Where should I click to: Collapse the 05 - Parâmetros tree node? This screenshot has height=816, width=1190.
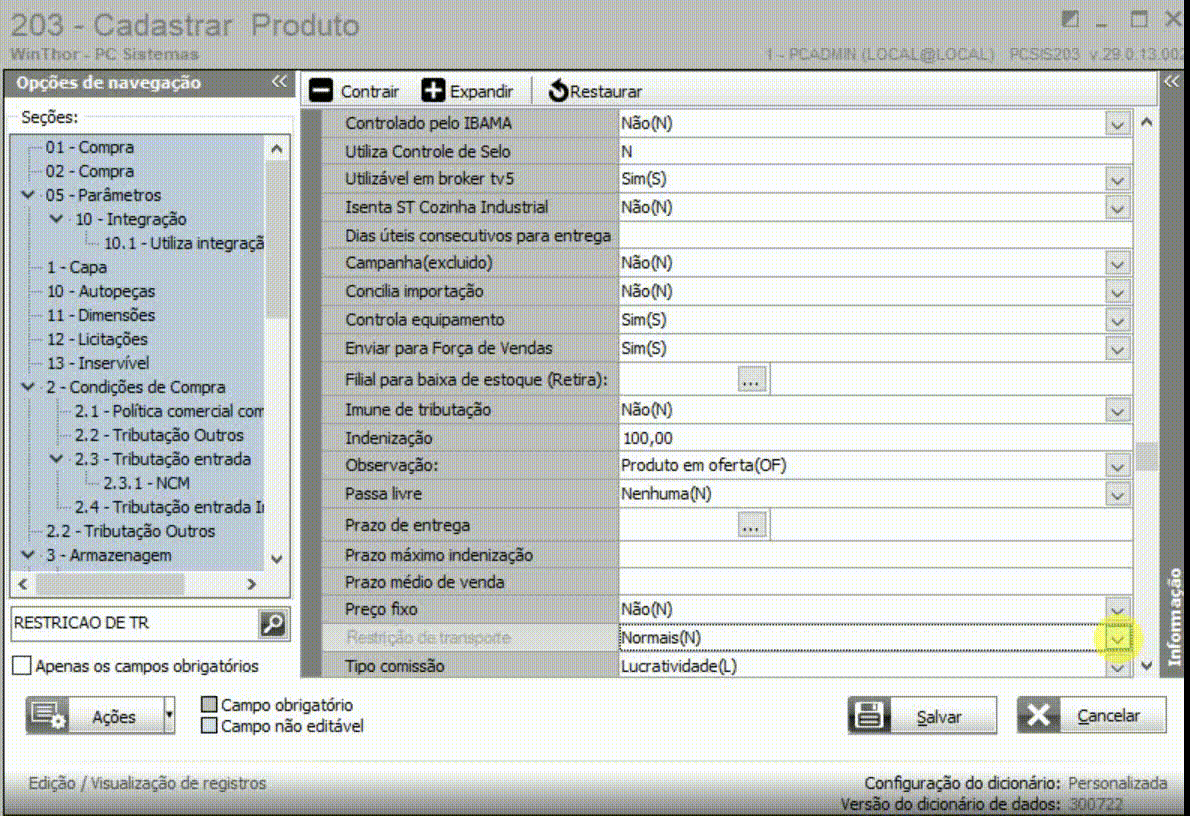tap(28, 195)
